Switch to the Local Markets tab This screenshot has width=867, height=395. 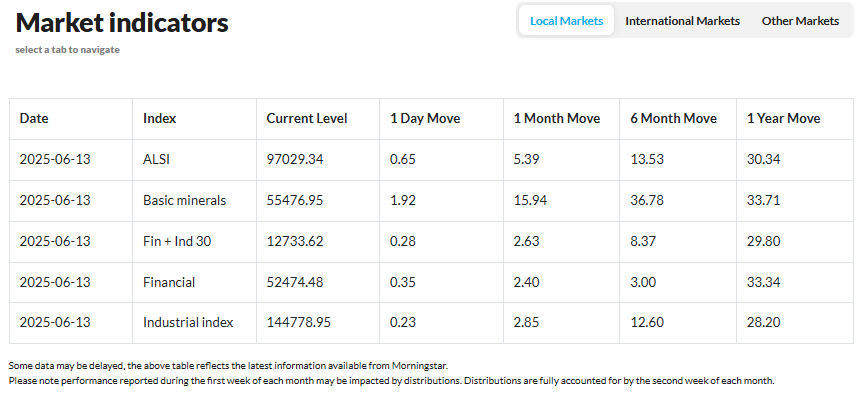point(566,21)
